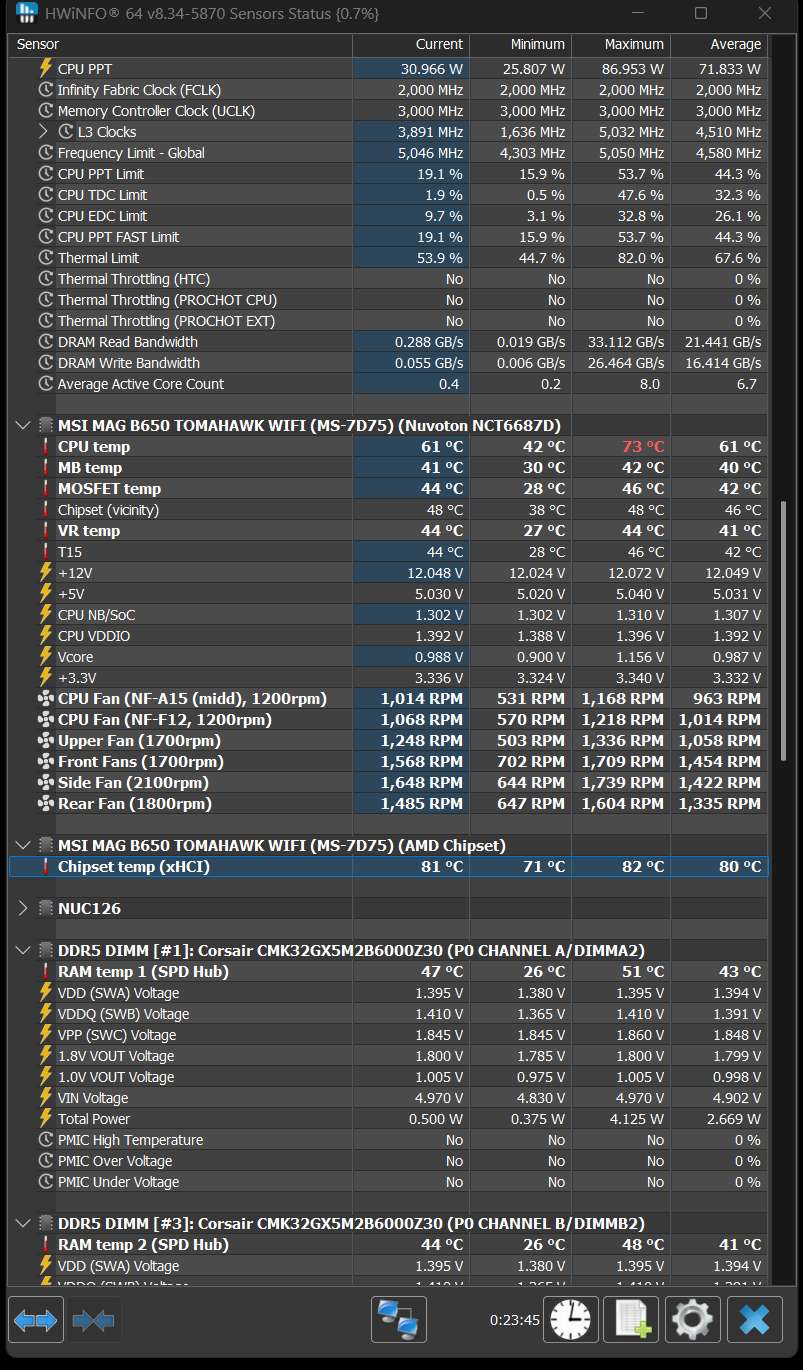Select the CPU temp row
Image resolution: width=803 pixels, height=1370 pixels.
389,447
